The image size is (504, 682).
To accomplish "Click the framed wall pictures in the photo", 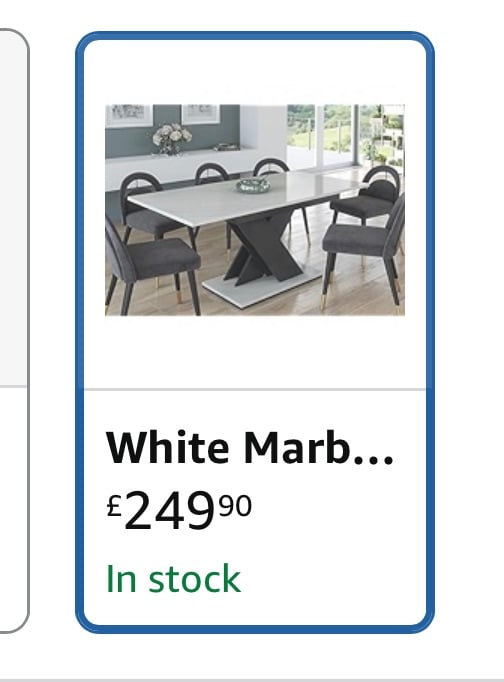I will click(164, 114).
